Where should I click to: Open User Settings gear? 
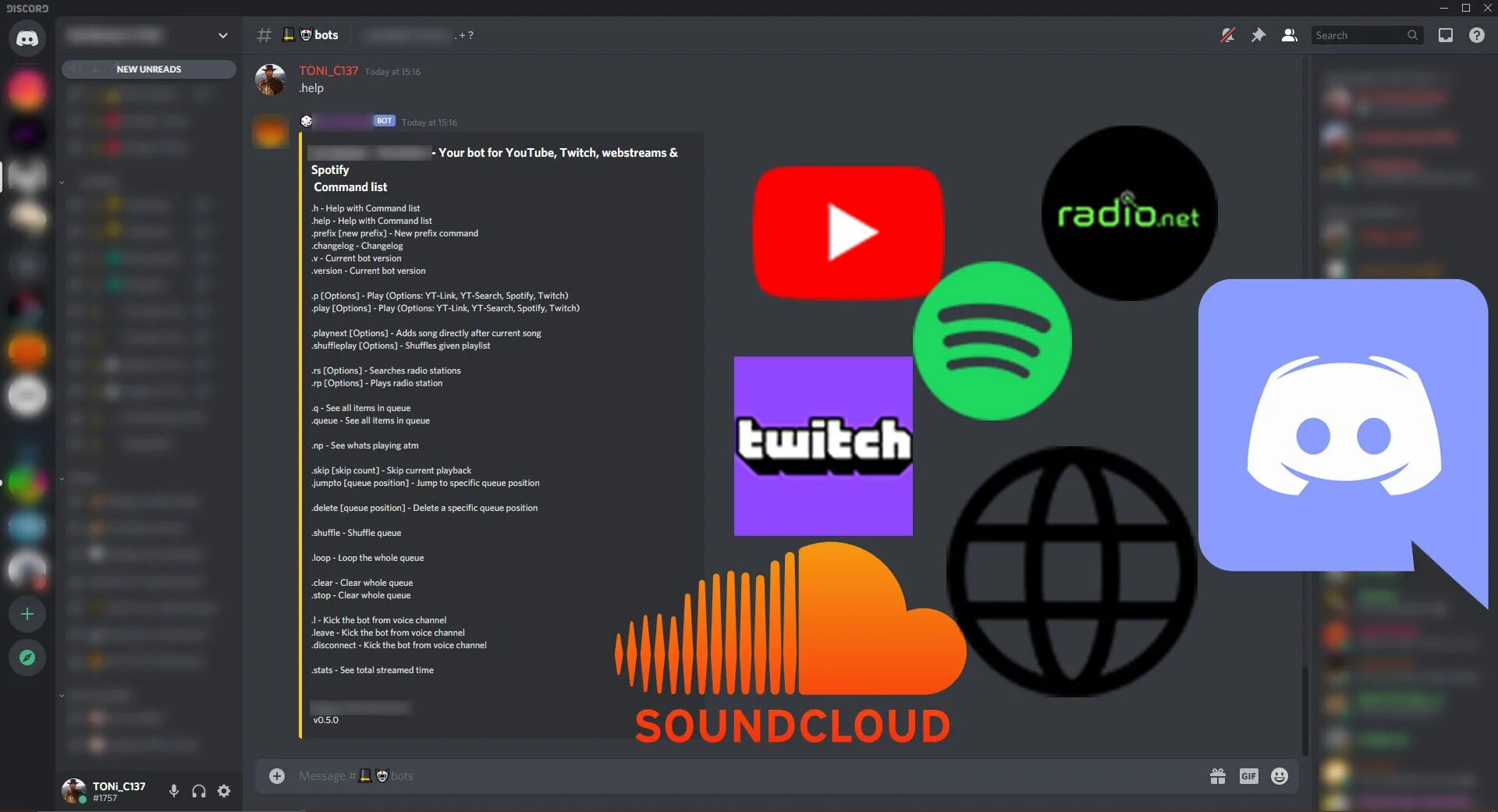[224, 791]
